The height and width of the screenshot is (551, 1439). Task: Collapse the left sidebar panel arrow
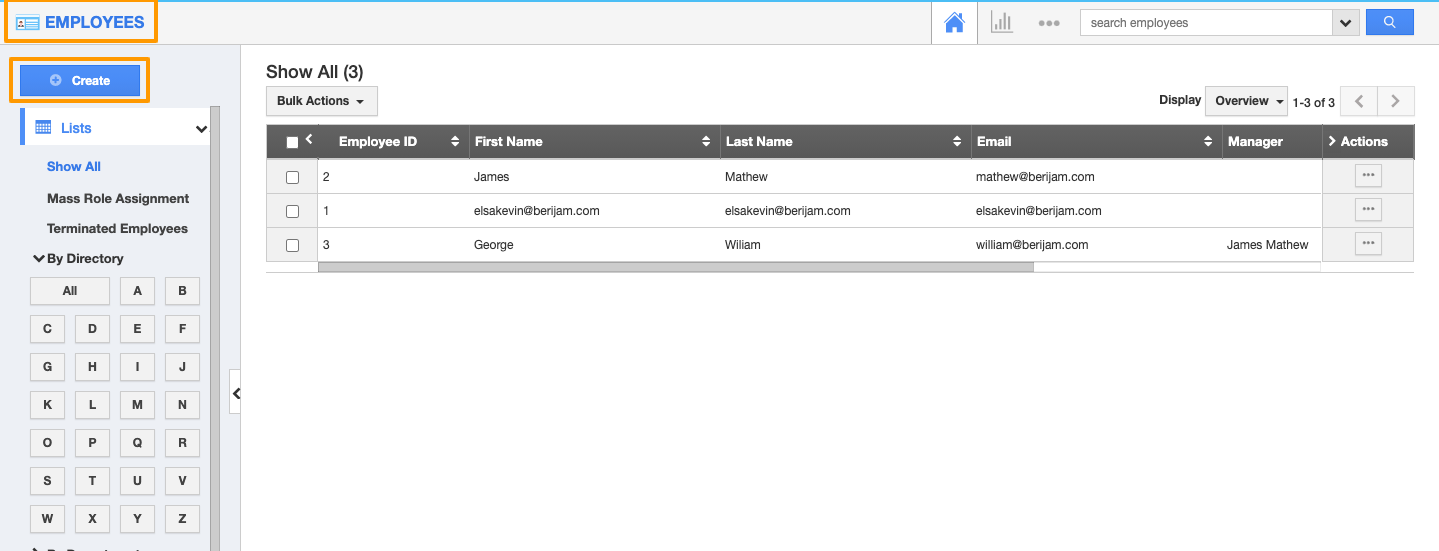coord(236,394)
